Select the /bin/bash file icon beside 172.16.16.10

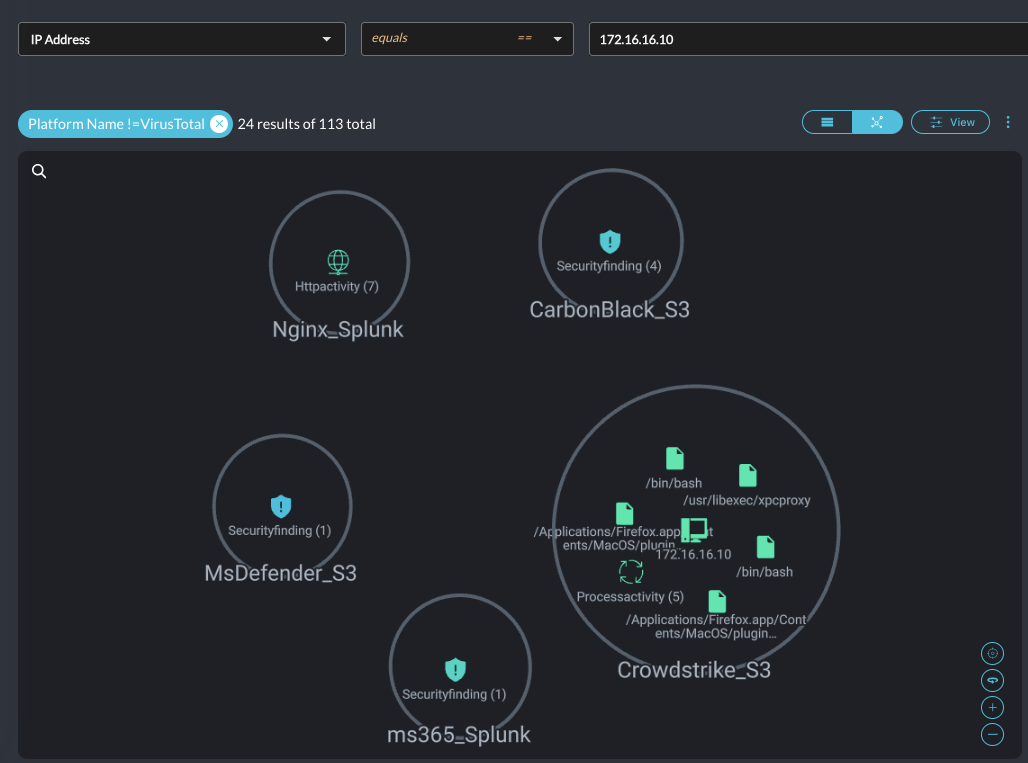point(766,547)
